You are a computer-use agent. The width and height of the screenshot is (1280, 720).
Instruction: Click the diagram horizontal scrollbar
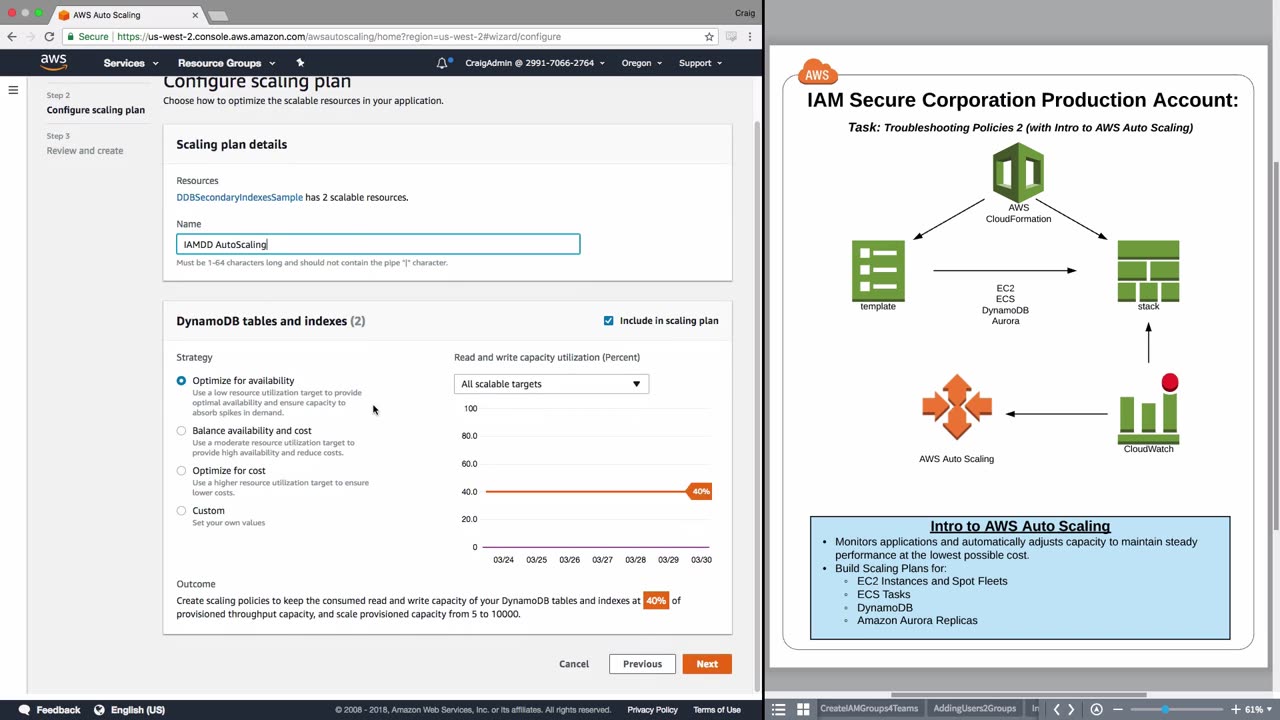tap(1018, 695)
